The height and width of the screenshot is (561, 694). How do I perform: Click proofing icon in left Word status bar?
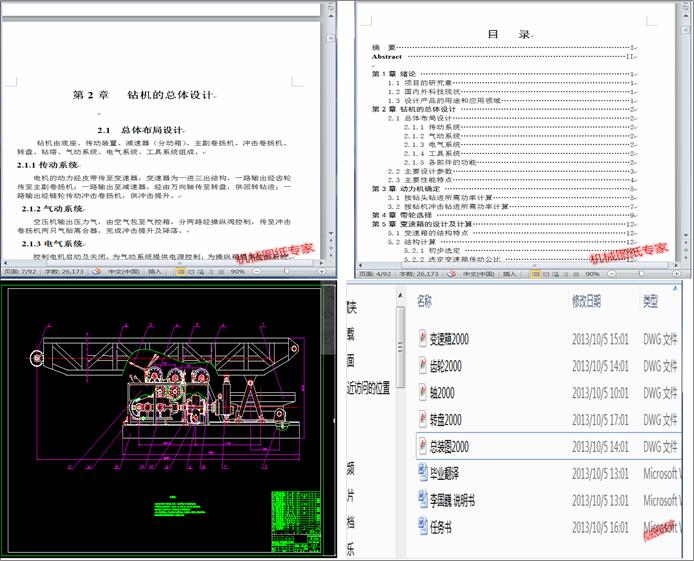[x=96, y=271]
